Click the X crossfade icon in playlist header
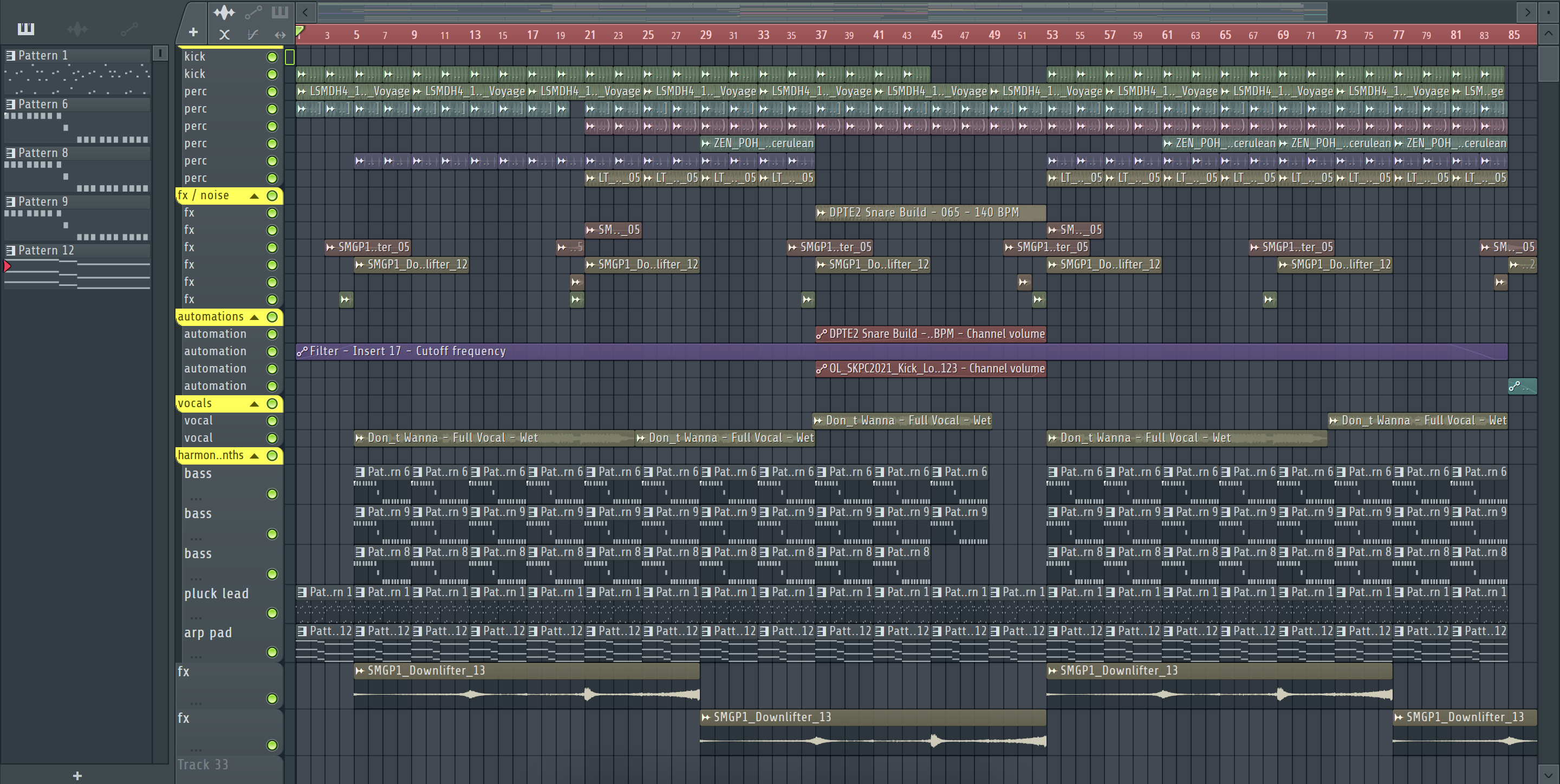This screenshot has width=1560, height=784. (x=224, y=35)
